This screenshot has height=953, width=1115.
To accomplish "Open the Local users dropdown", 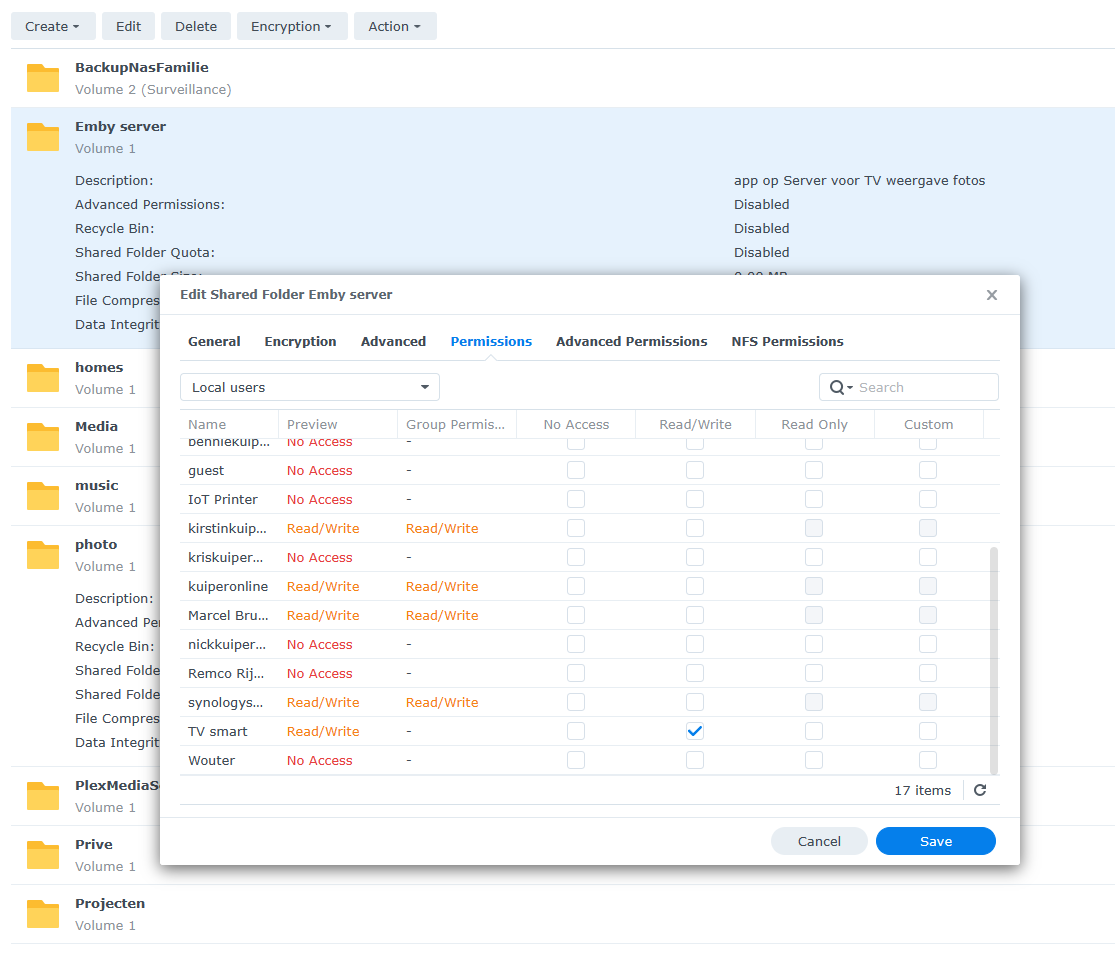I will coord(310,387).
